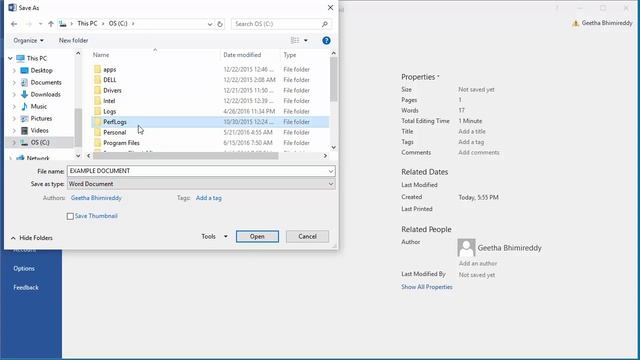The width and height of the screenshot is (640, 360).
Task: Click the Back arrow in Save As dialog
Action: [x=14, y=24]
